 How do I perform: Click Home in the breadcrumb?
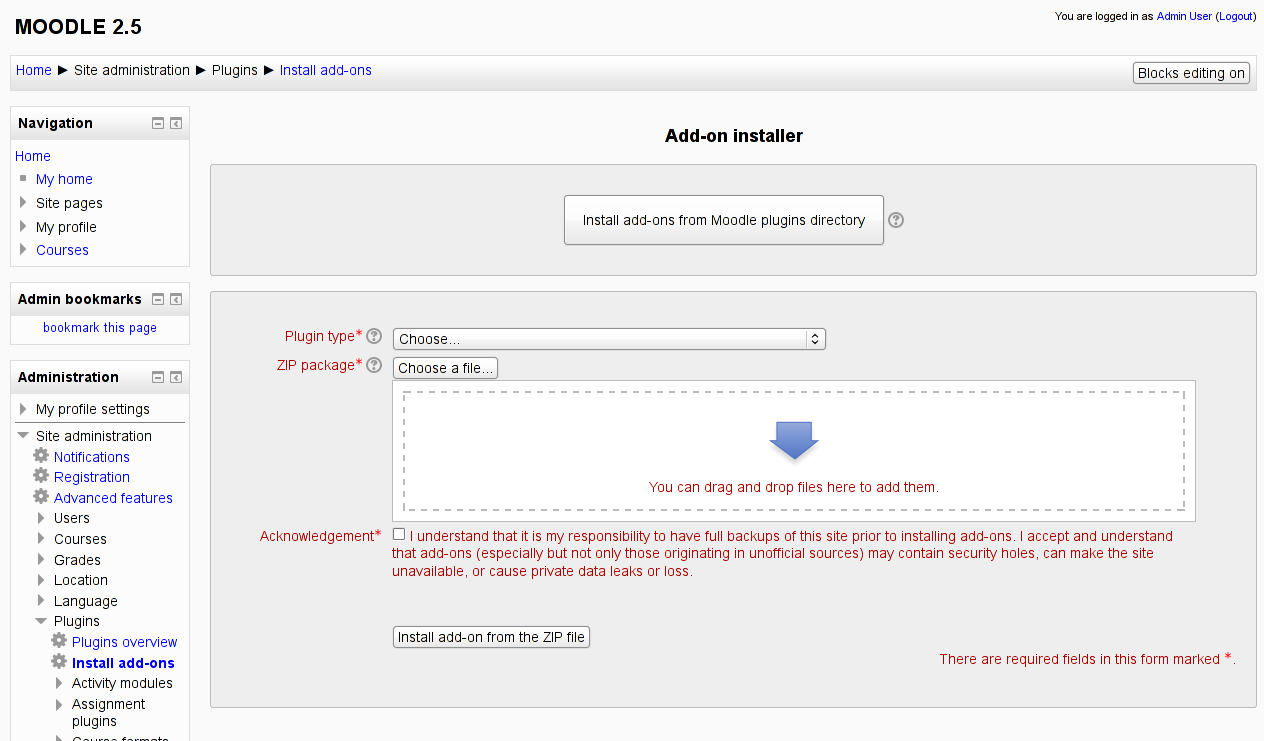tap(34, 70)
